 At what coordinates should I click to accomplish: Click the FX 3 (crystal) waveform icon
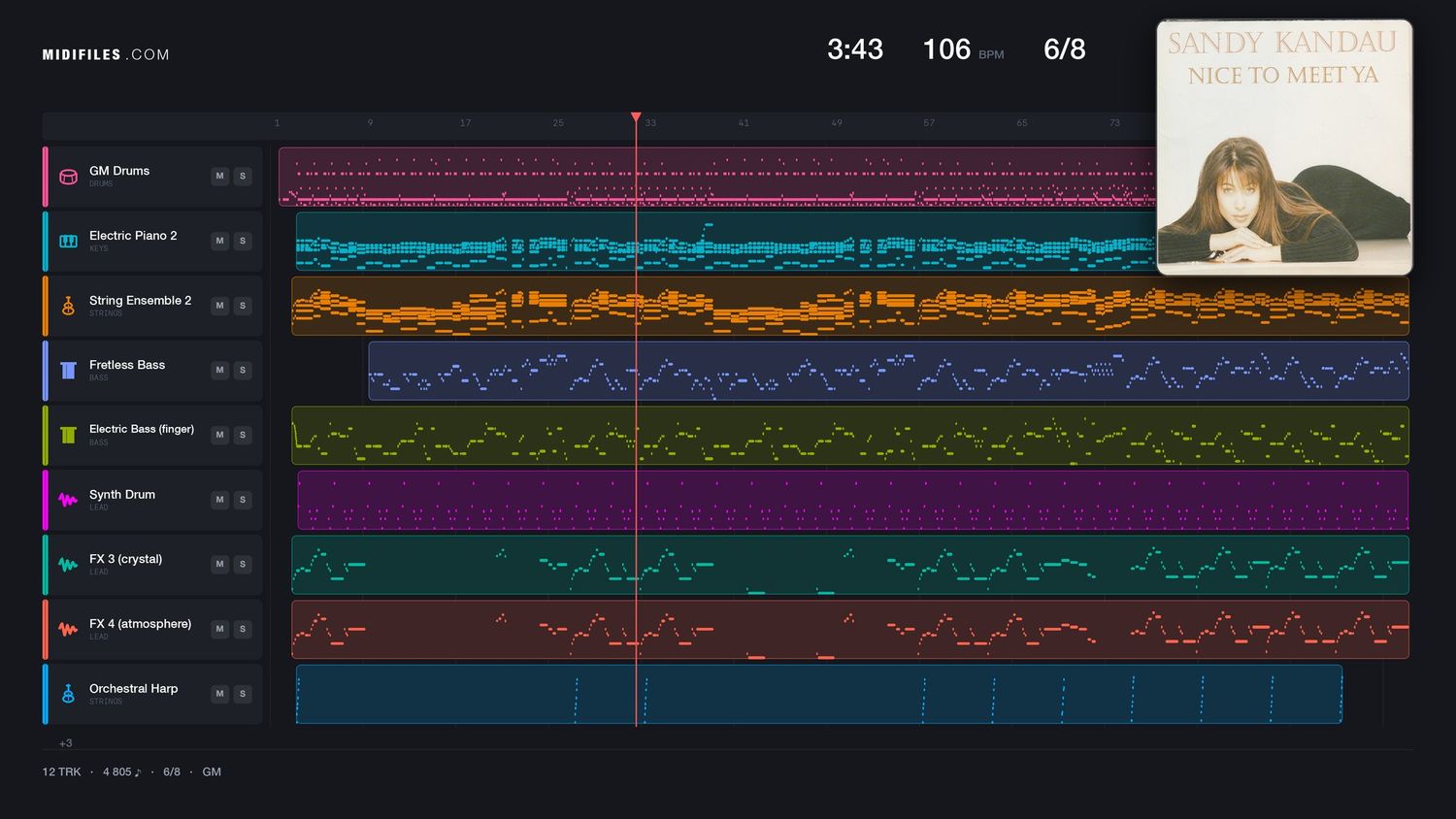(x=68, y=564)
